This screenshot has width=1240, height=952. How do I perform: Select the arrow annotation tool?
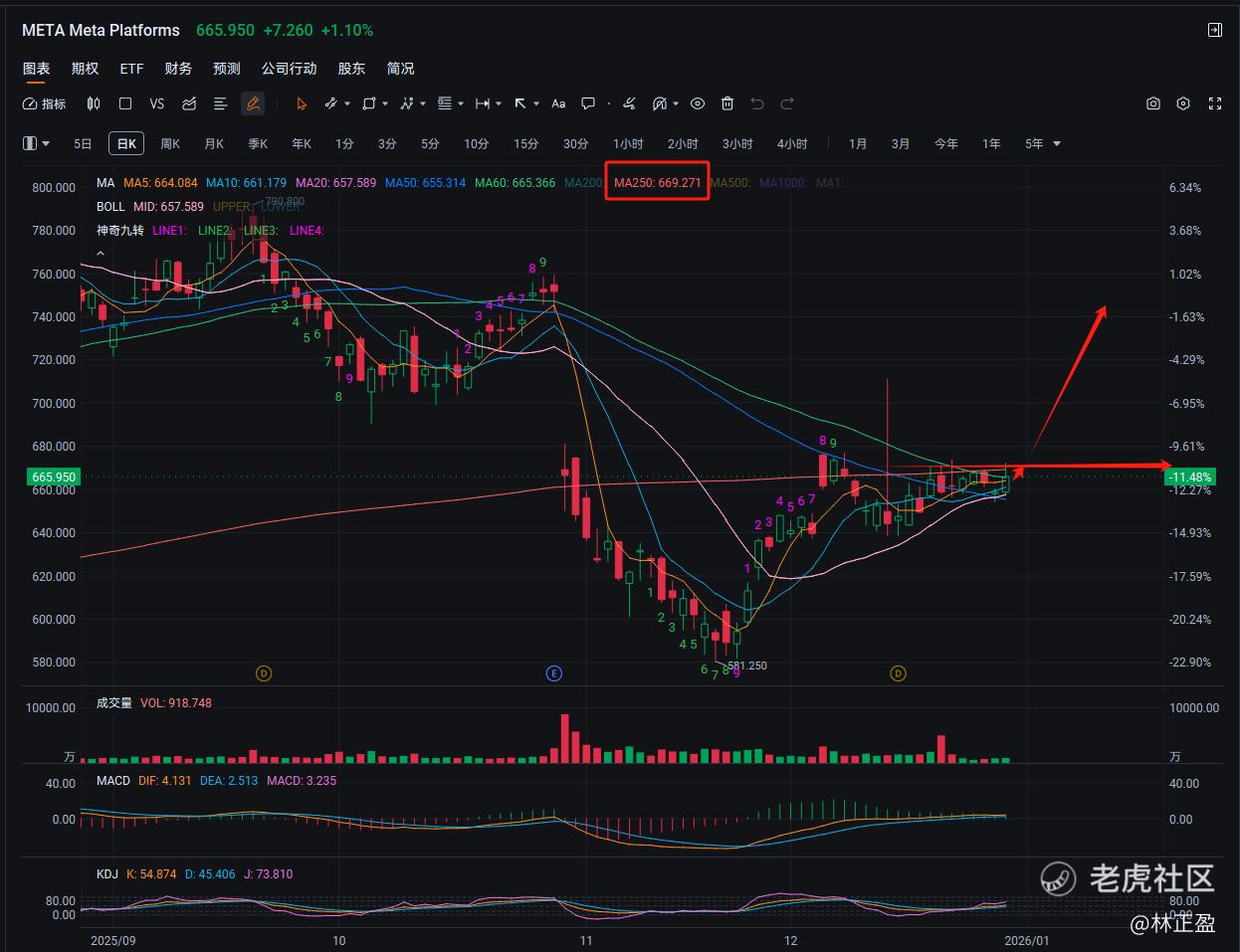pos(520,103)
